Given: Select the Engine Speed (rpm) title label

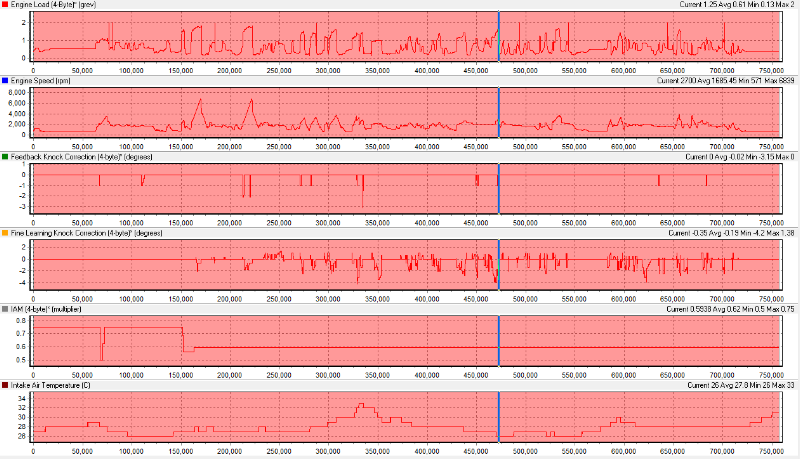Looking at the screenshot, I should click(x=45, y=81).
